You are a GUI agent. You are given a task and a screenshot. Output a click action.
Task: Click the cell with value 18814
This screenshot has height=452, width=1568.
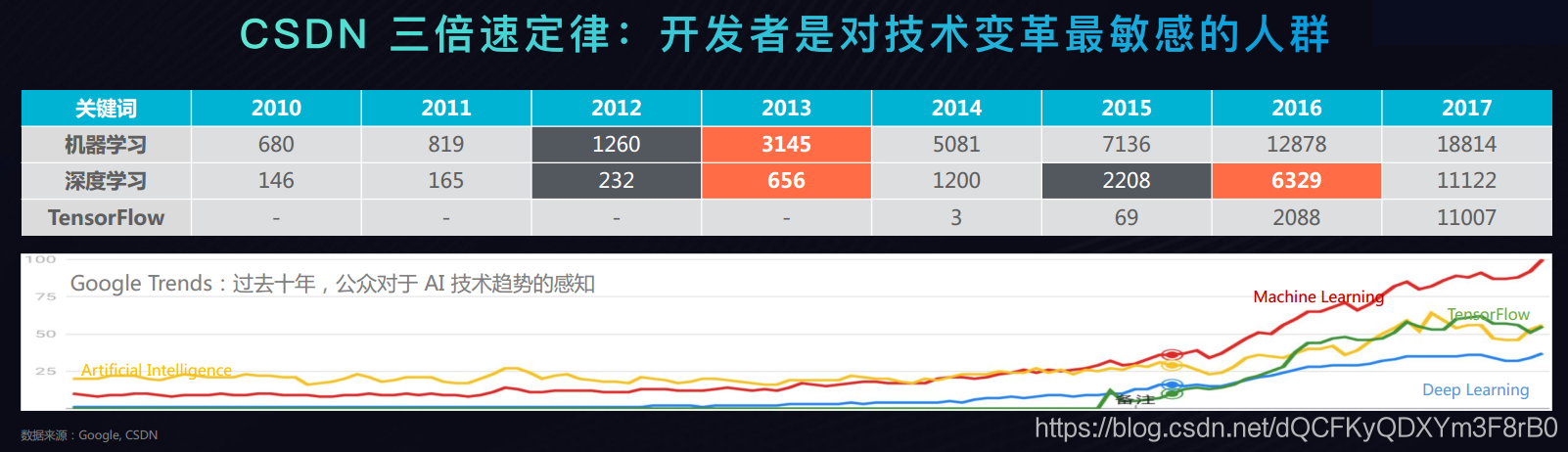[x=1467, y=144]
